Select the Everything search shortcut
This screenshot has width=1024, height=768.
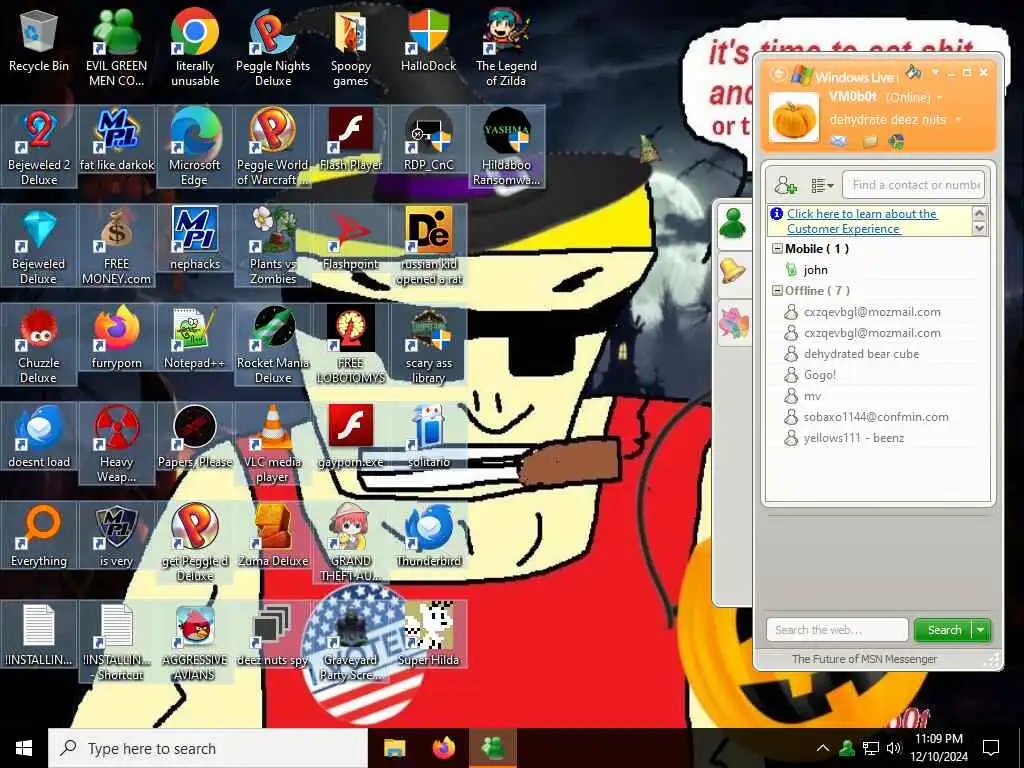click(x=39, y=538)
